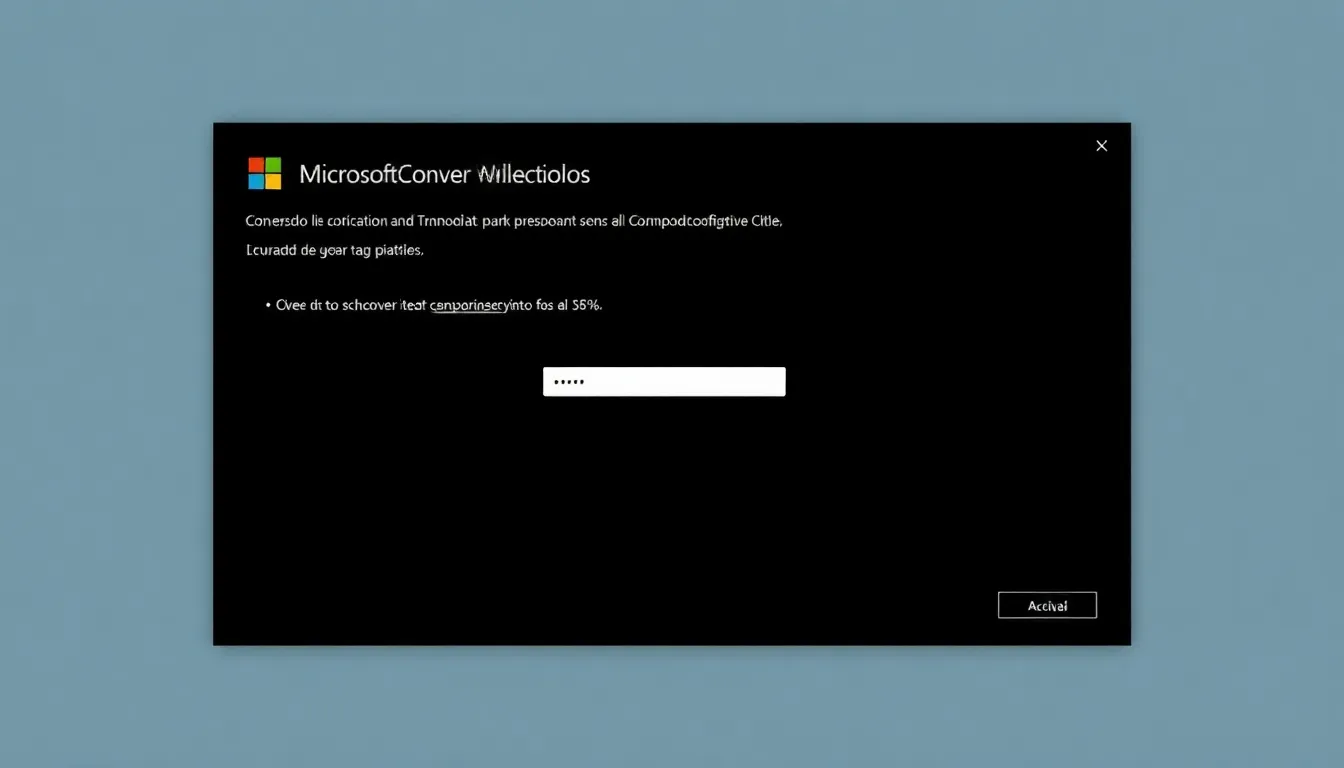This screenshot has height=768, width=1344.
Task: Open the underlined canporinsery link
Action: [469, 306]
